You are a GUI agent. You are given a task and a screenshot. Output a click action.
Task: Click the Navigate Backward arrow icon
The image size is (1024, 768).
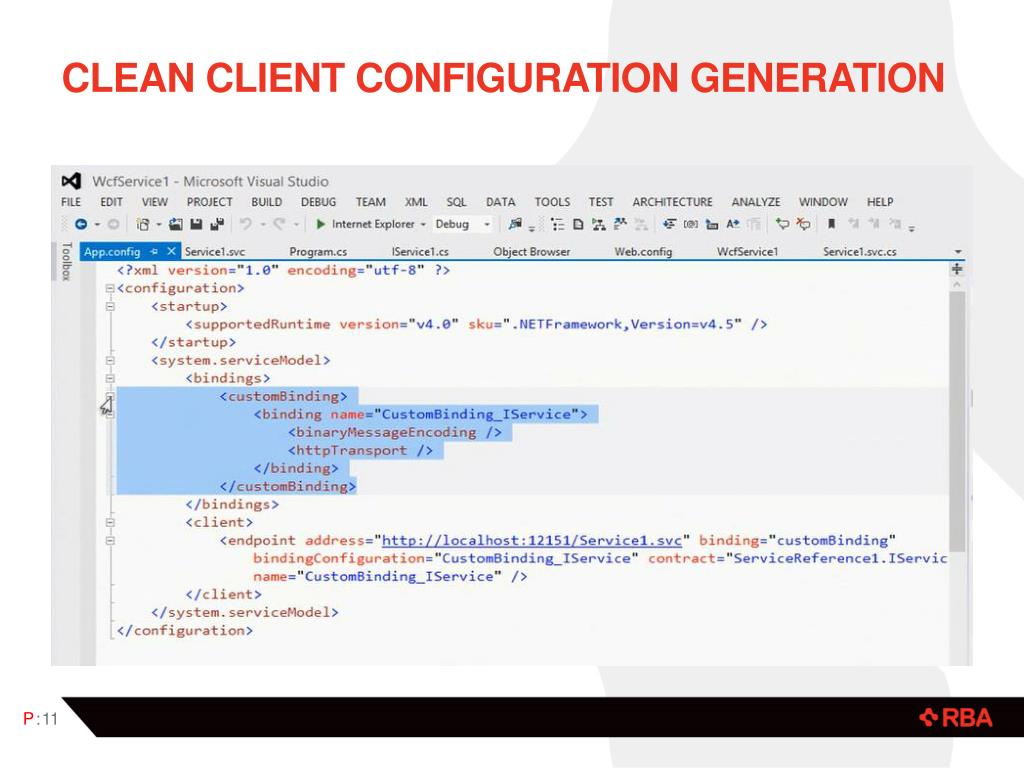81,224
